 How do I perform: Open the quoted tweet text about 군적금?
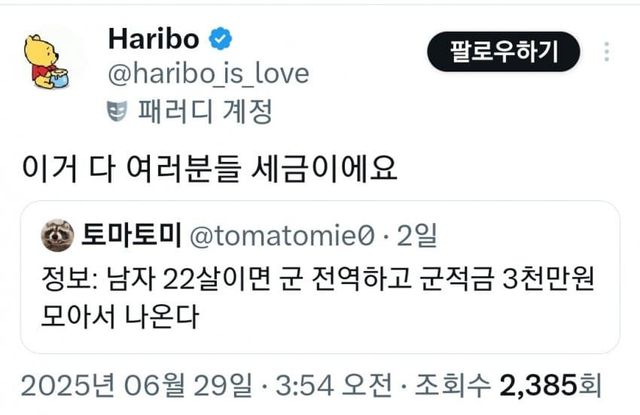tap(318, 297)
